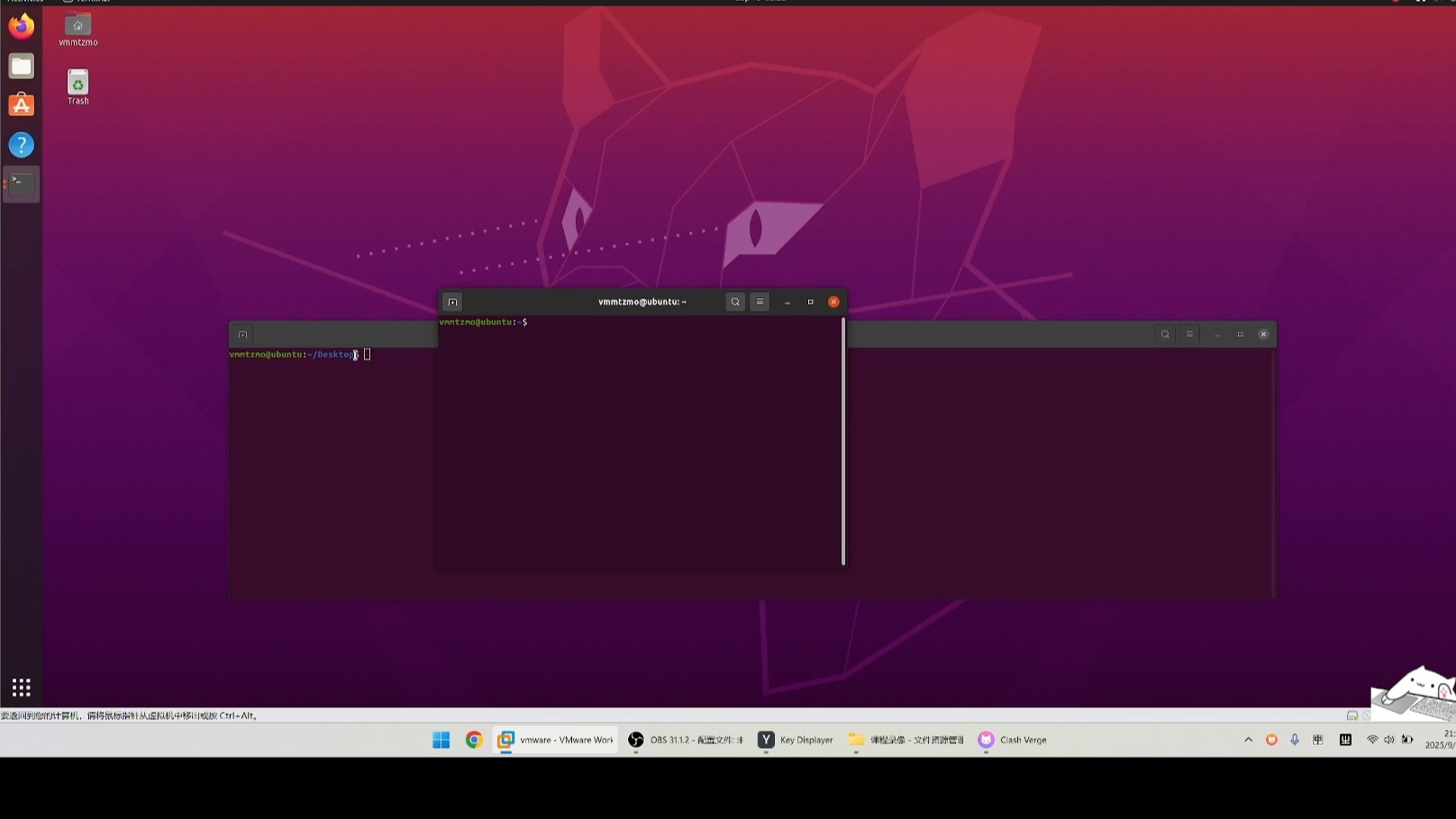
Task: Launch the Files manager in the dock
Action: click(22, 67)
